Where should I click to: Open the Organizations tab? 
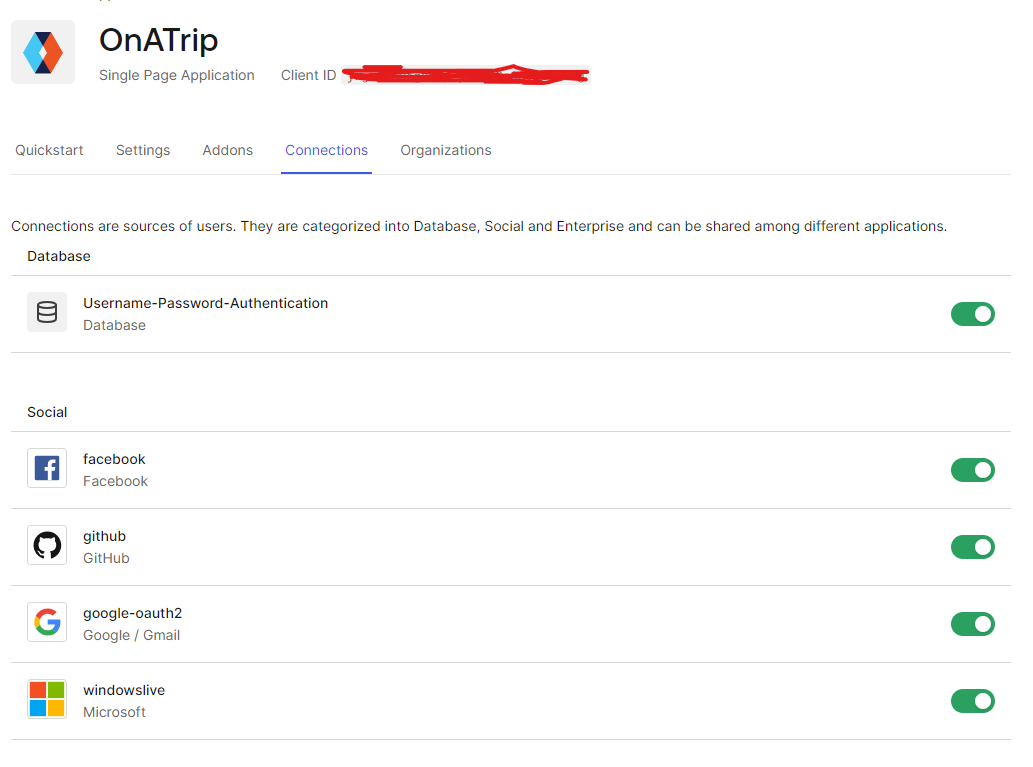click(446, 150)
